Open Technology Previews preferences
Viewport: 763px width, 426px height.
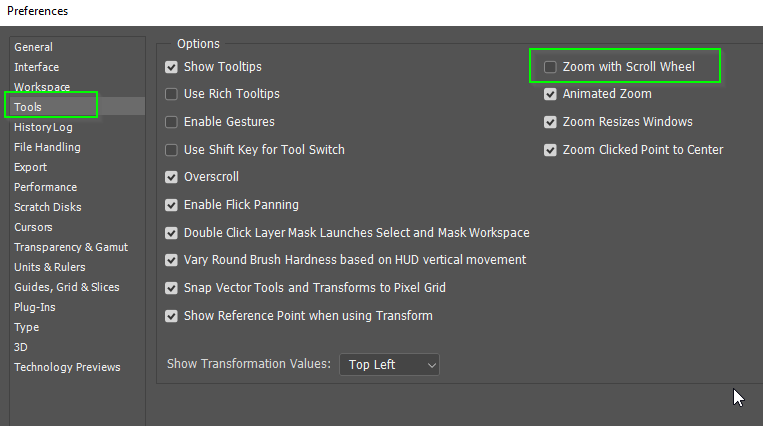click(x=67, y=367)
